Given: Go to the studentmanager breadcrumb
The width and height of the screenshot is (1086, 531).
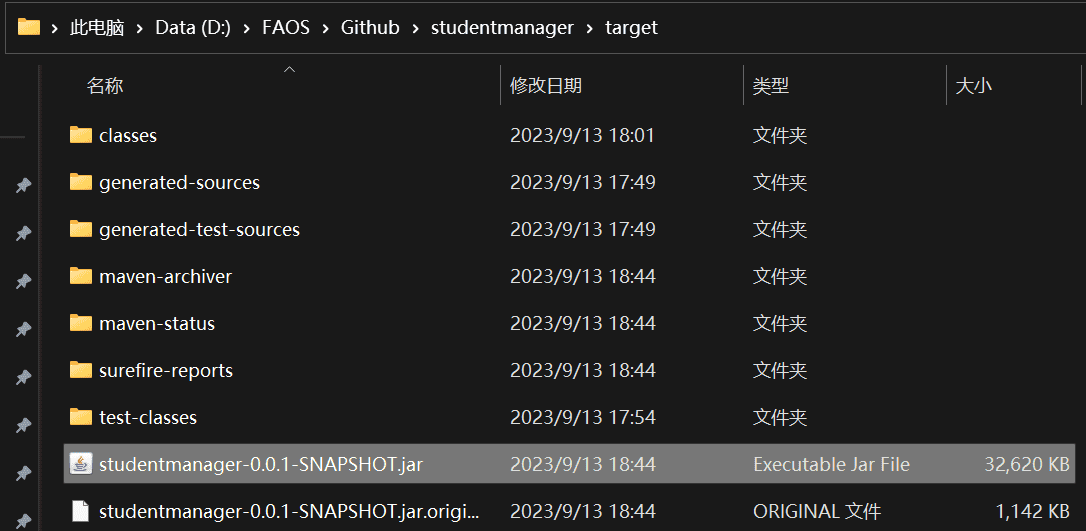Looking at the screenshot, I should 503,28.
